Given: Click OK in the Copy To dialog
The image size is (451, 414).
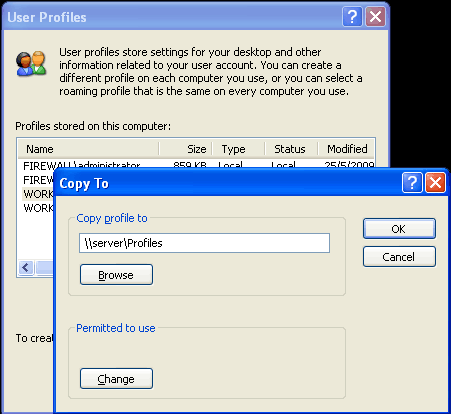Looking at the screenshot, I should coord(399,229).
